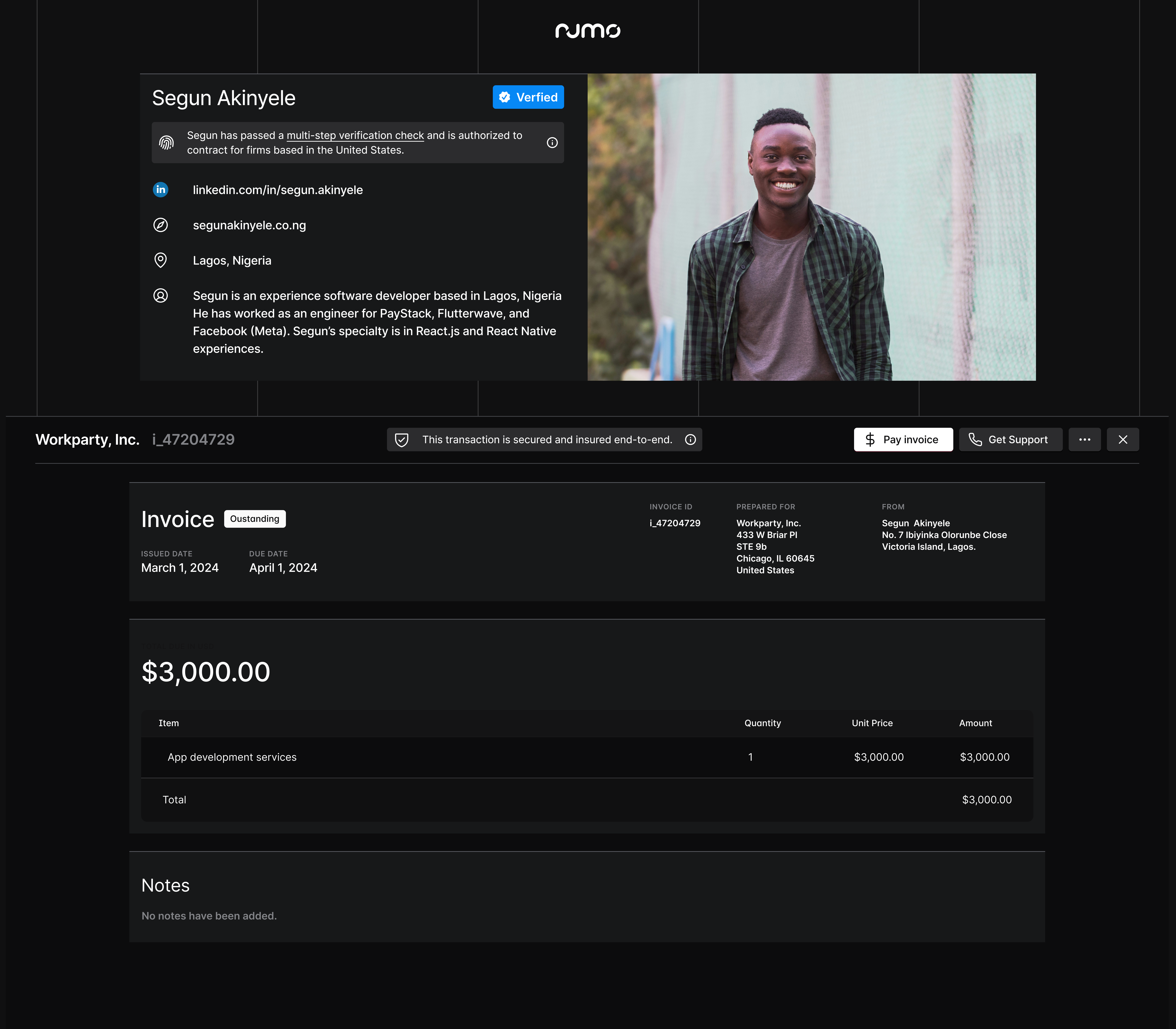The width and height of the screenshot is (1176, 1029).
Task: Click the App development services row item
Action: [232, 757]
